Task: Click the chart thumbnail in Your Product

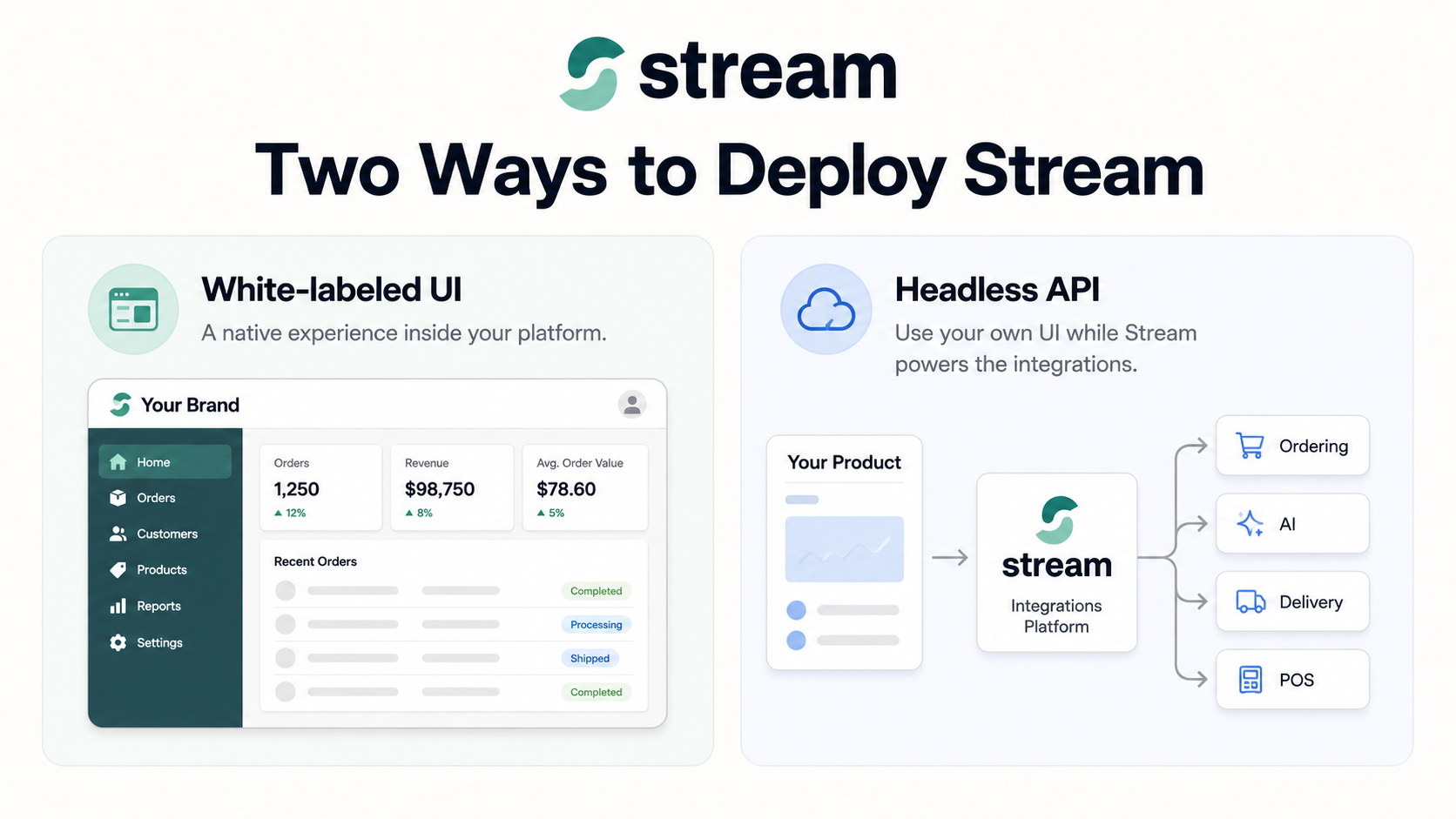Action: [x=845, y=549]
